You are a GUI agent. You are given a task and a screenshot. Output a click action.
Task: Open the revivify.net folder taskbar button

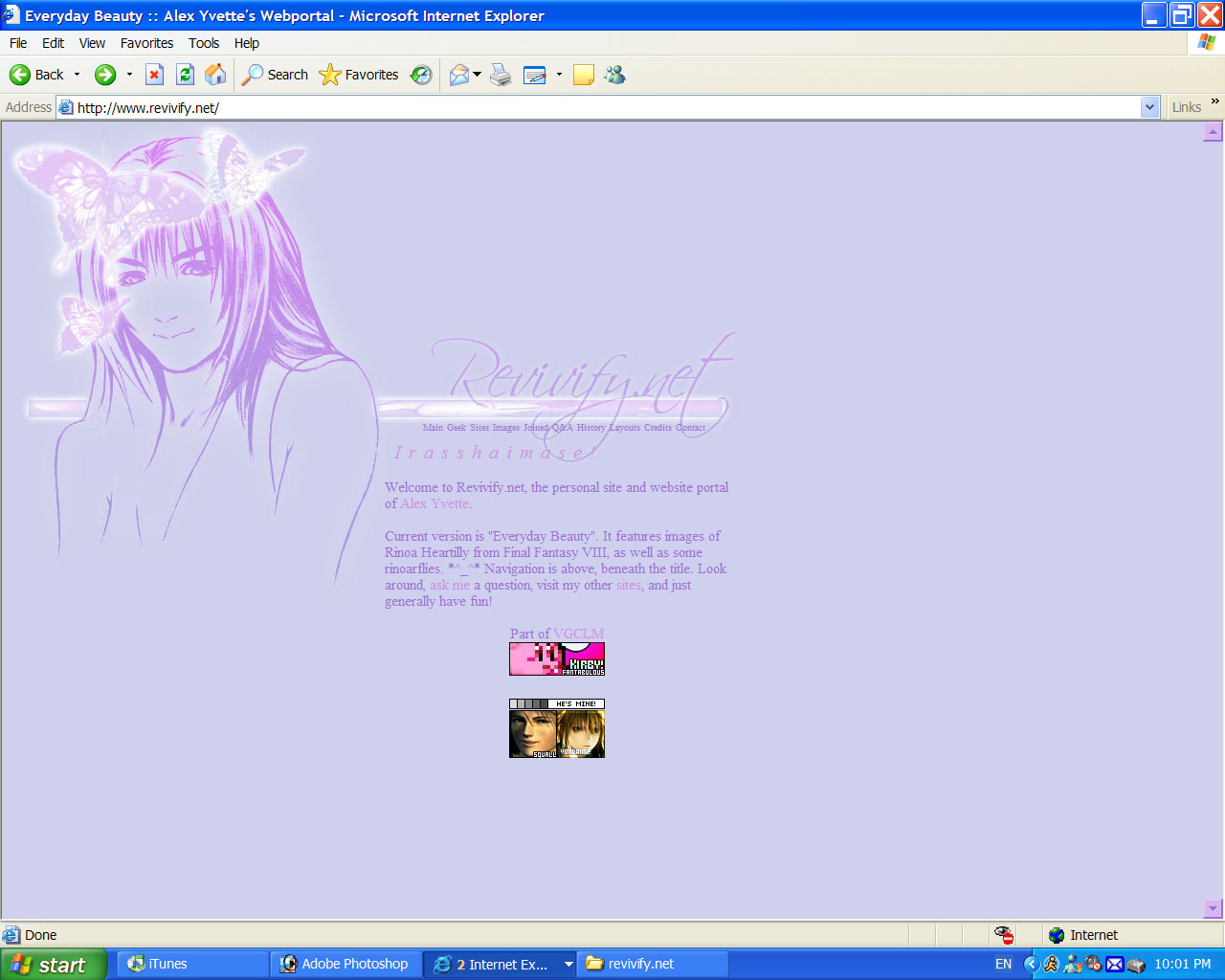coord(653,964)
